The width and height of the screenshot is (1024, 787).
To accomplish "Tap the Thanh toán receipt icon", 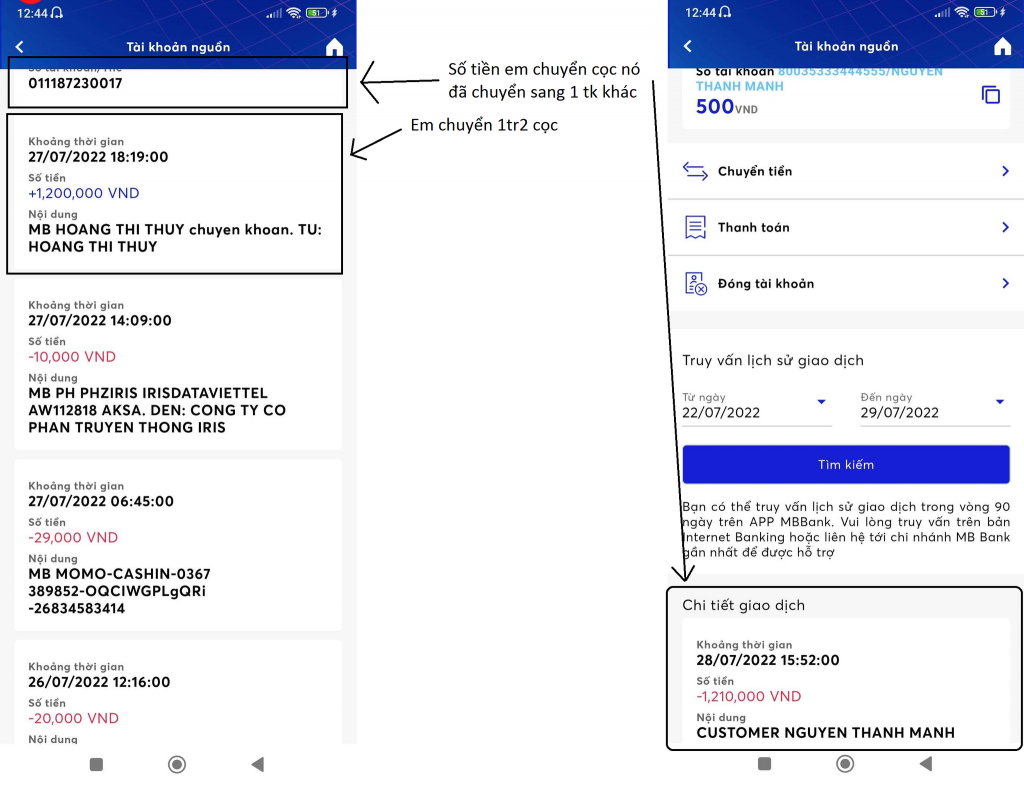I will [x=695, y=227].
